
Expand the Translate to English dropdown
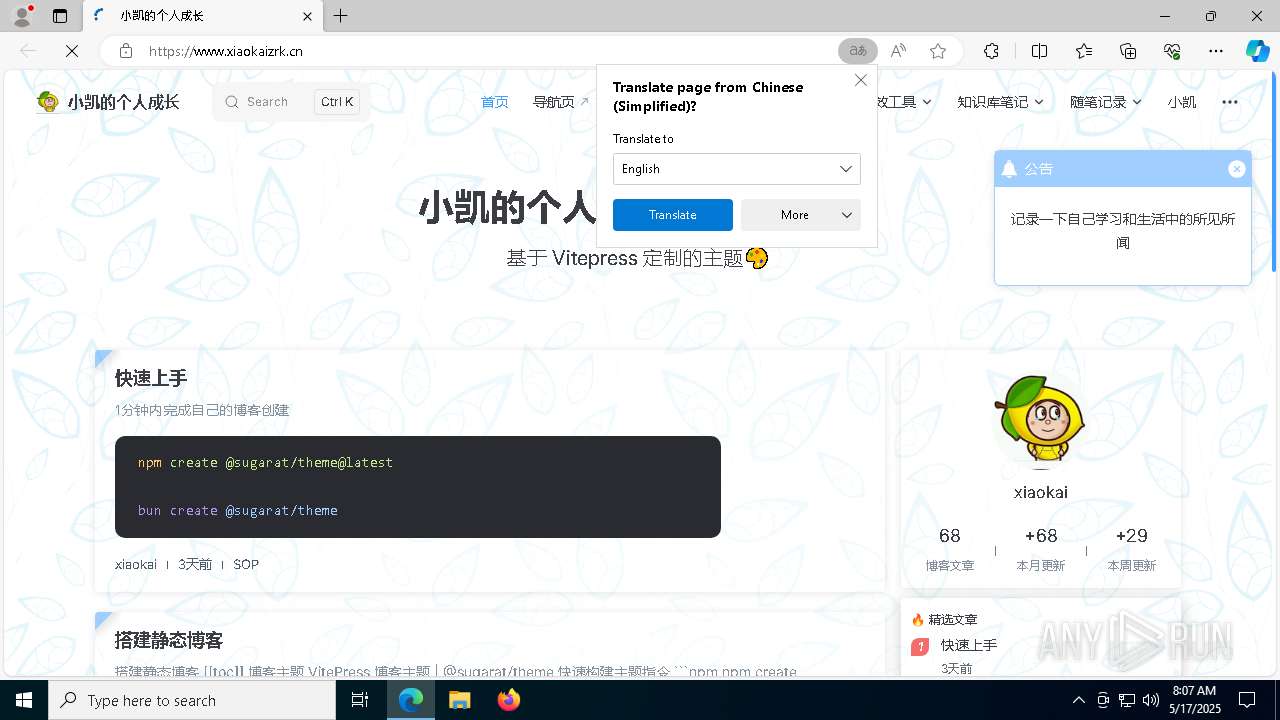click(x=737, y=169)
